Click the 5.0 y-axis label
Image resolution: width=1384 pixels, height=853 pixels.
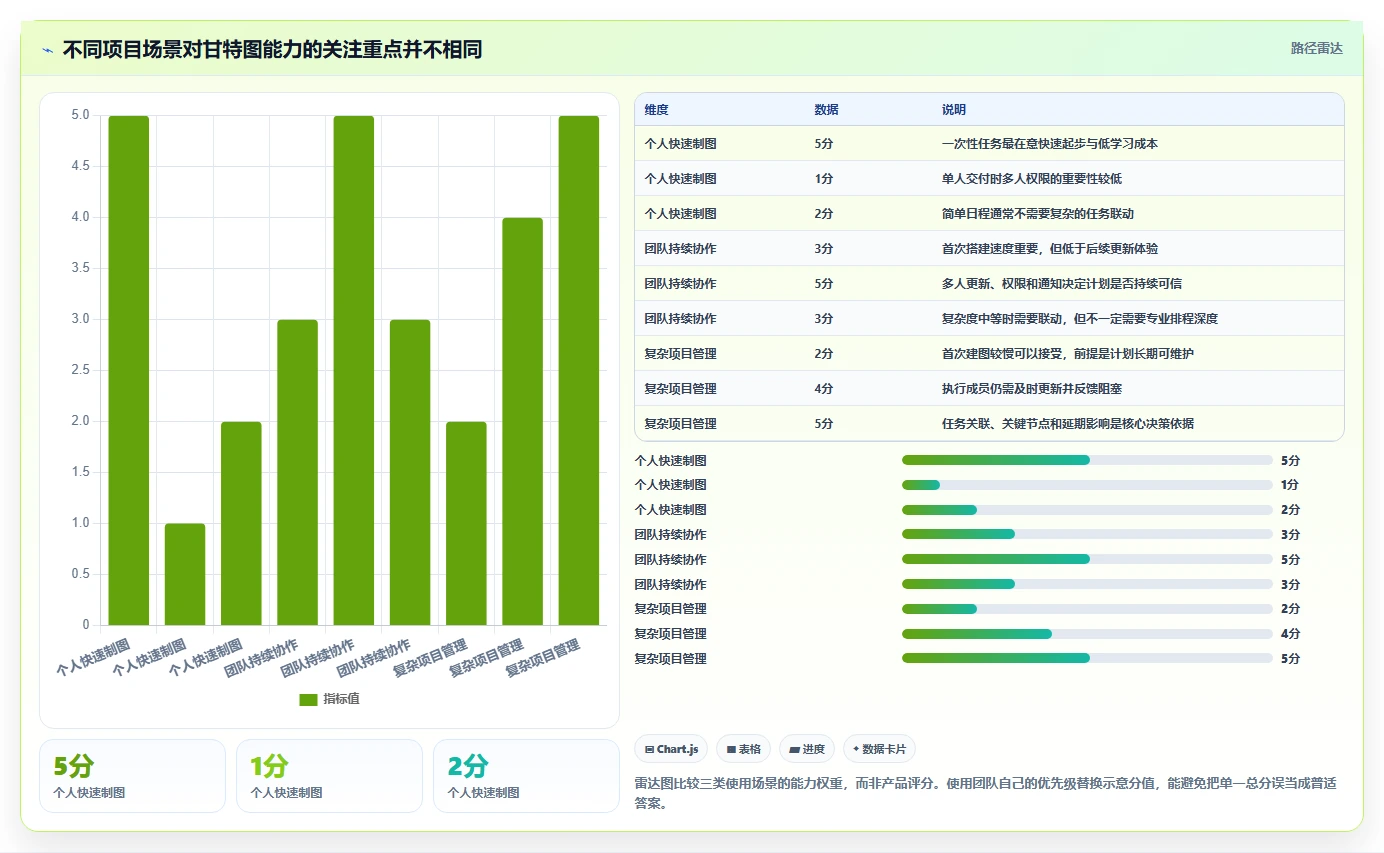click(80, 115)
